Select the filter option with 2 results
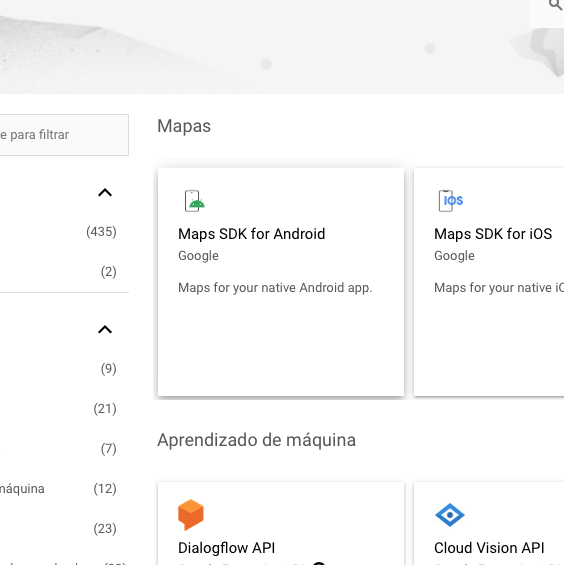This screenshot has width=564, height=565. pos(61,272)
